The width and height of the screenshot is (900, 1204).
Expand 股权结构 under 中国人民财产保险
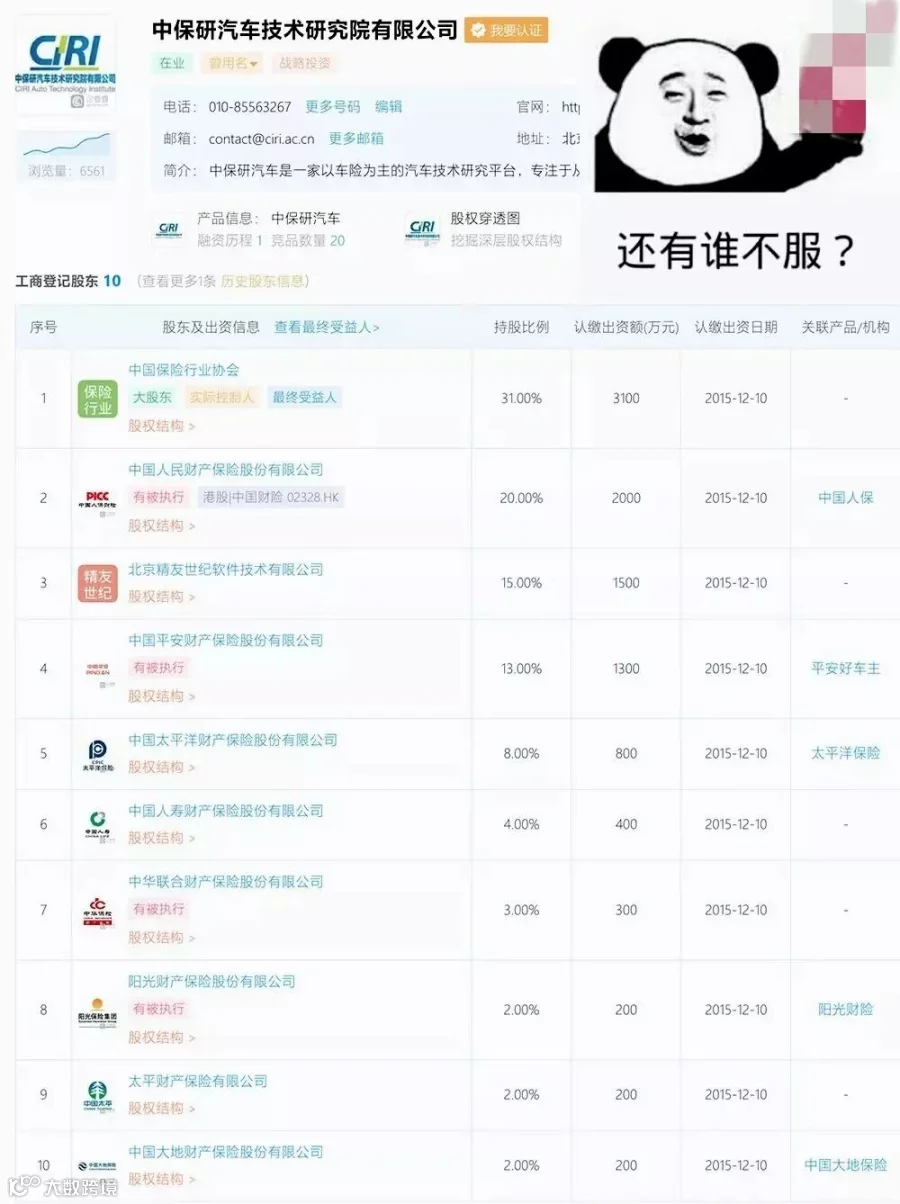pos(161,526)
